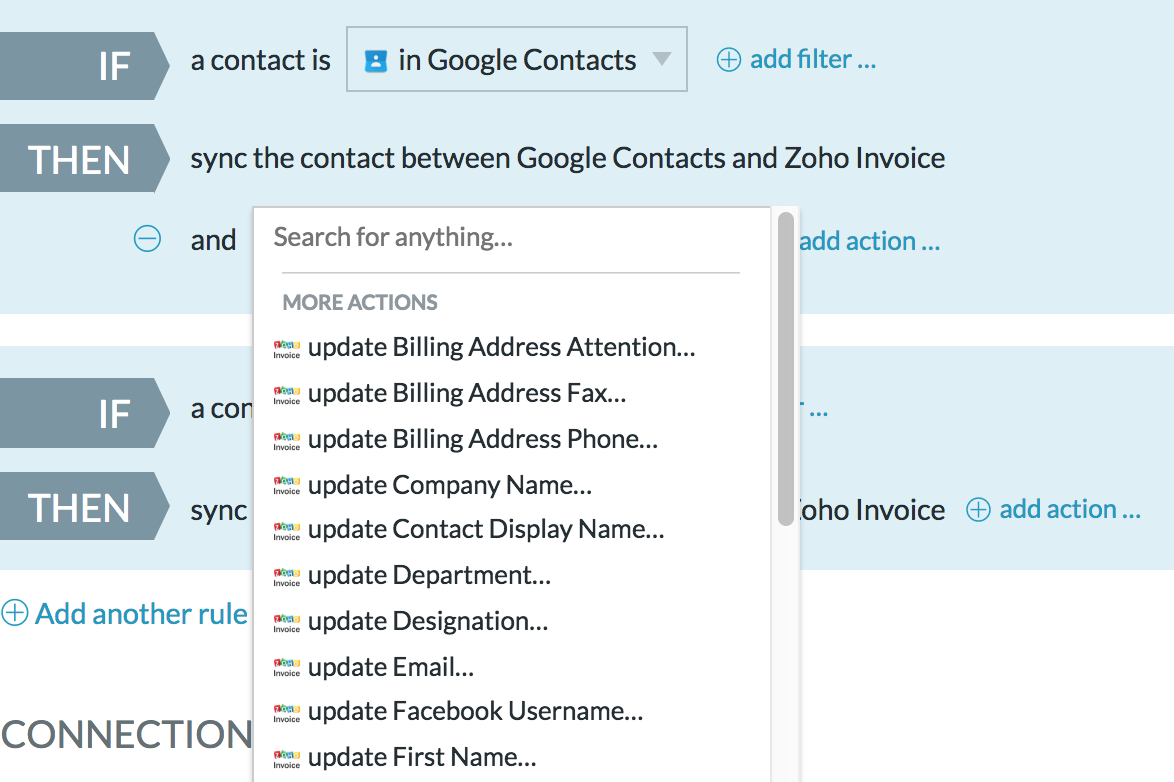Select 'update Billing Address Phone...'
The height and width of the screenshot is (782, 1174).
coord(482,439)
